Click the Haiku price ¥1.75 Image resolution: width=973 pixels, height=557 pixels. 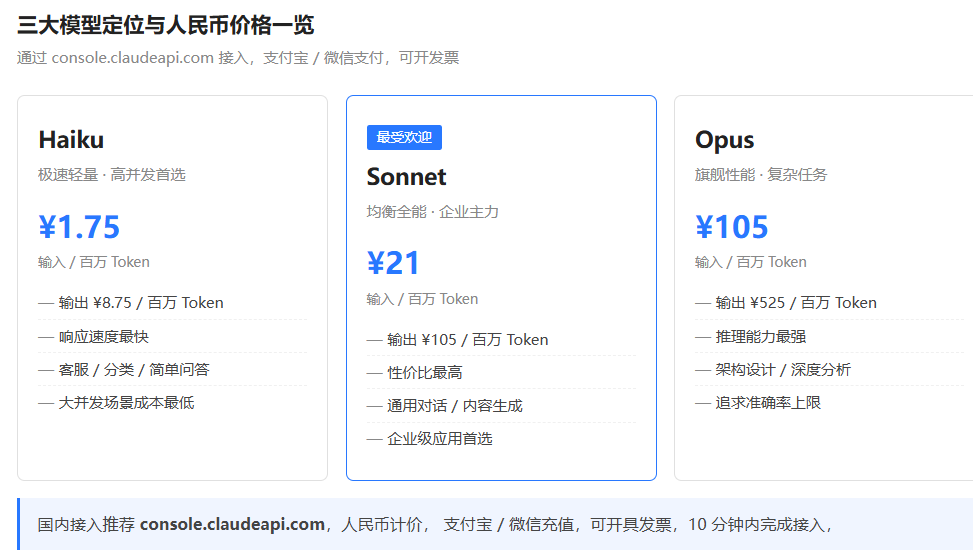click(x=79, y=227)
